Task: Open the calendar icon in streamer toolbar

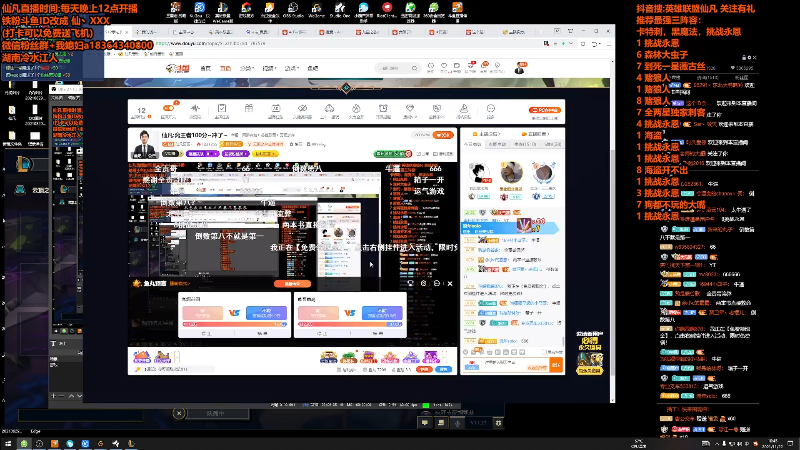Action: point(276,108)
